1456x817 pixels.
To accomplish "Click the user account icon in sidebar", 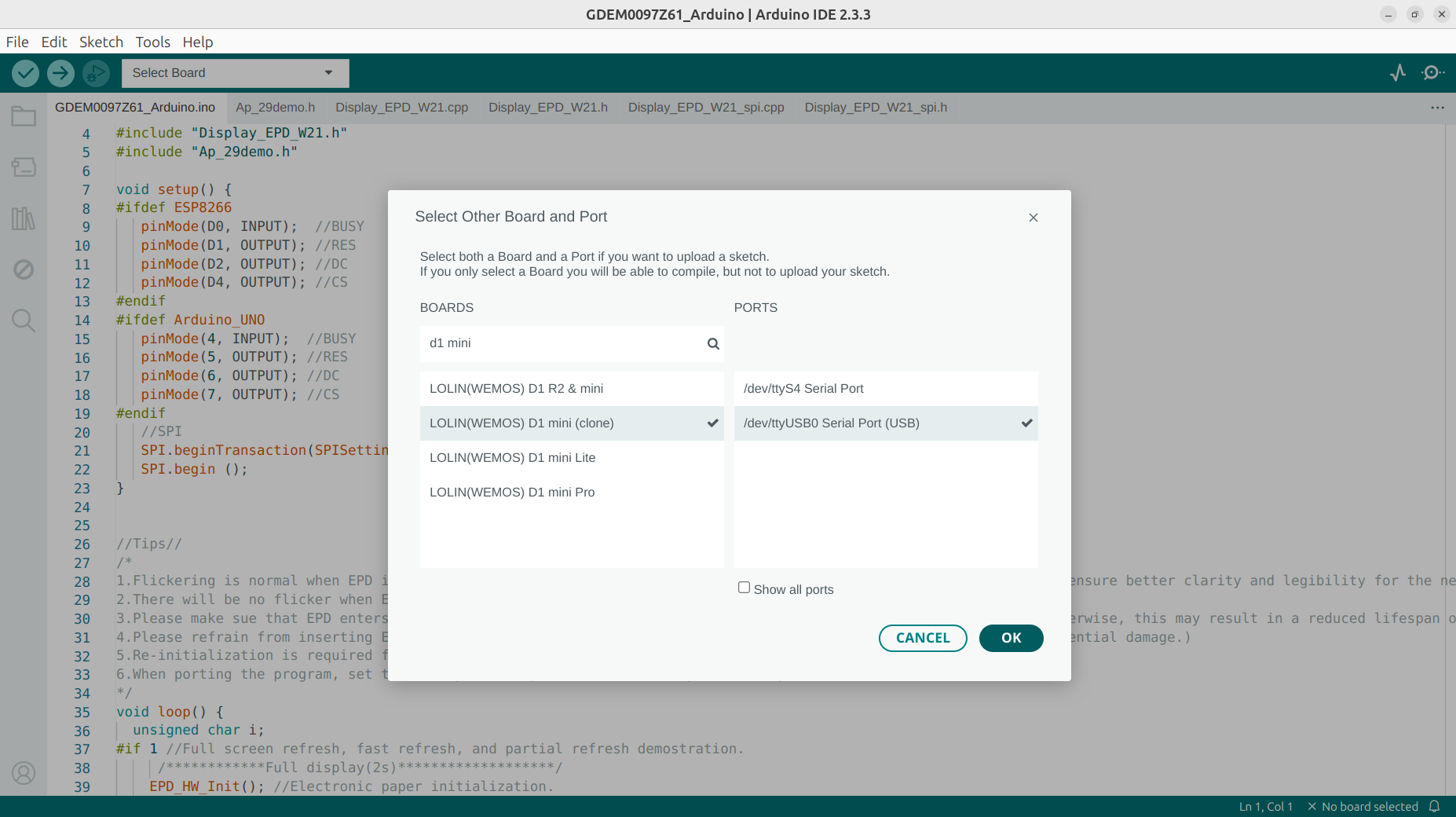I will pyautogui.click(x=24, y=773).
